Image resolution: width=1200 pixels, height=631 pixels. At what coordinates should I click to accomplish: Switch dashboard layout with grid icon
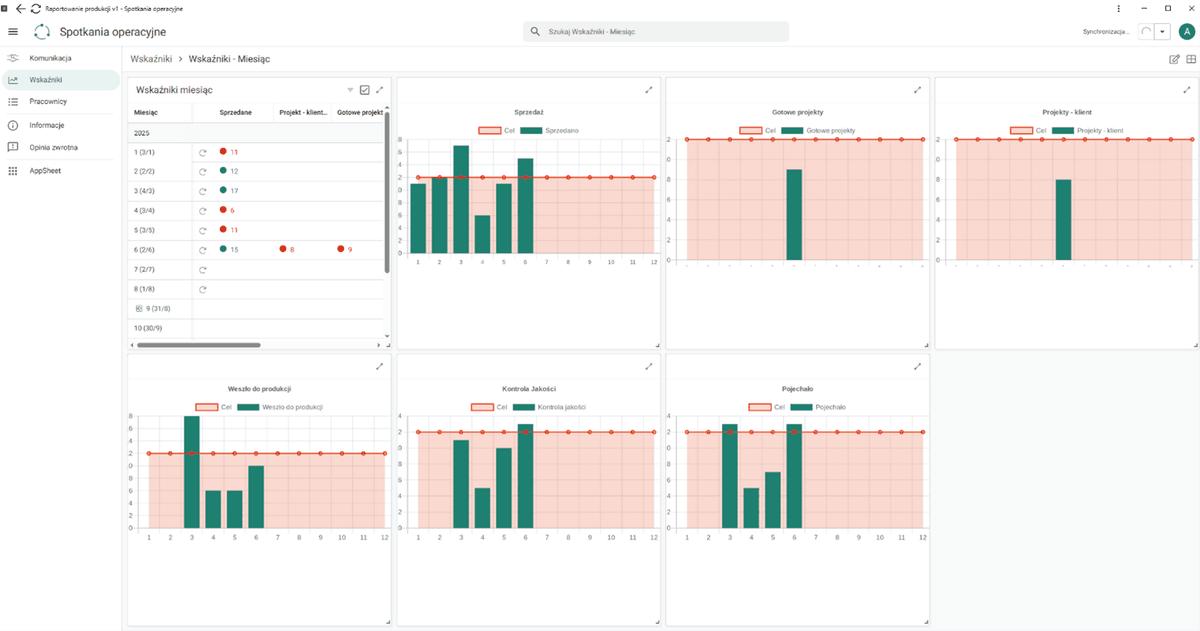(x=1191, y=59)
